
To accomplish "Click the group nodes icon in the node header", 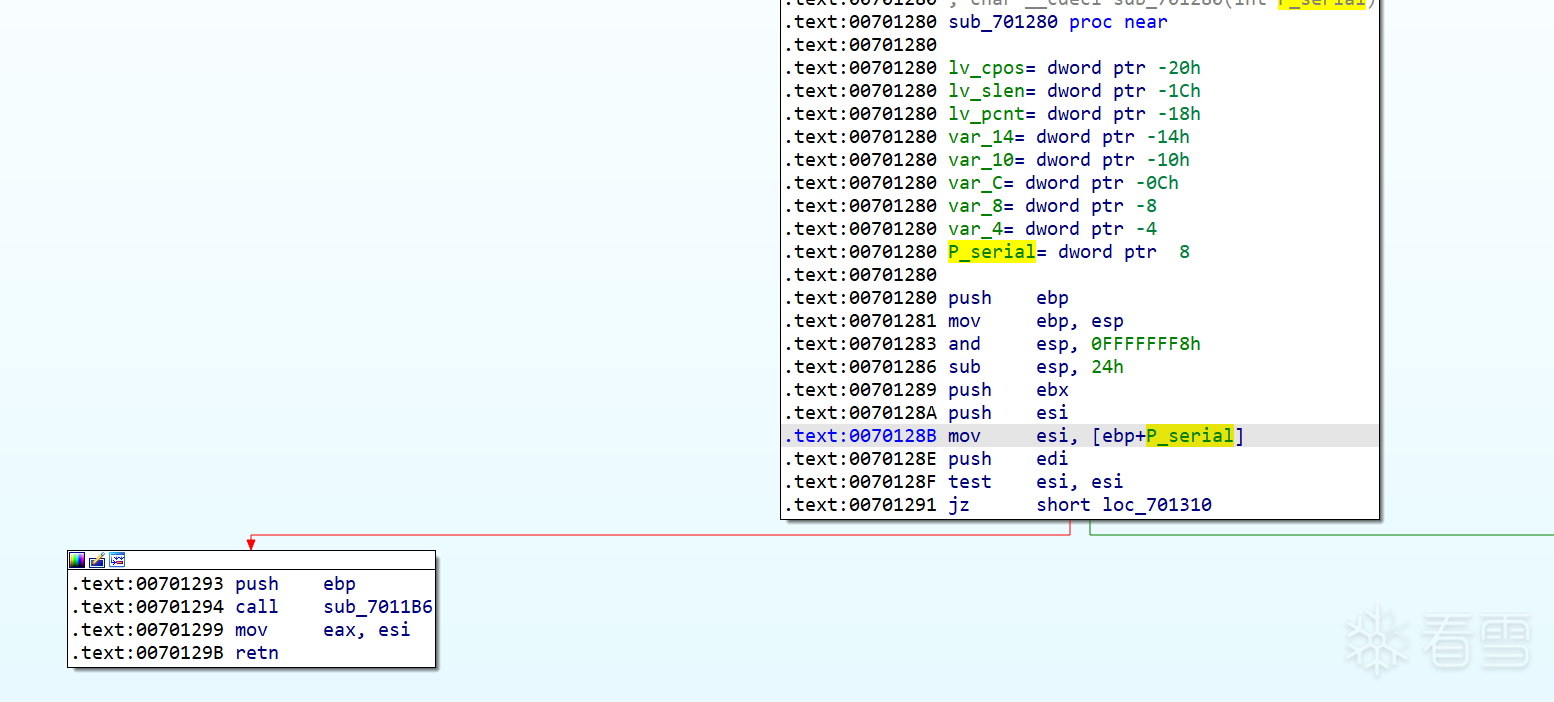I will (117, 560).
